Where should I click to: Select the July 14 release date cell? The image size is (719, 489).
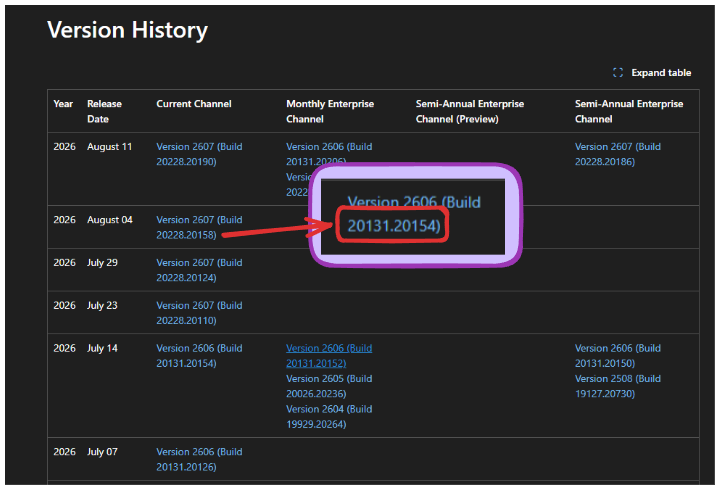[x=102, y=348]
